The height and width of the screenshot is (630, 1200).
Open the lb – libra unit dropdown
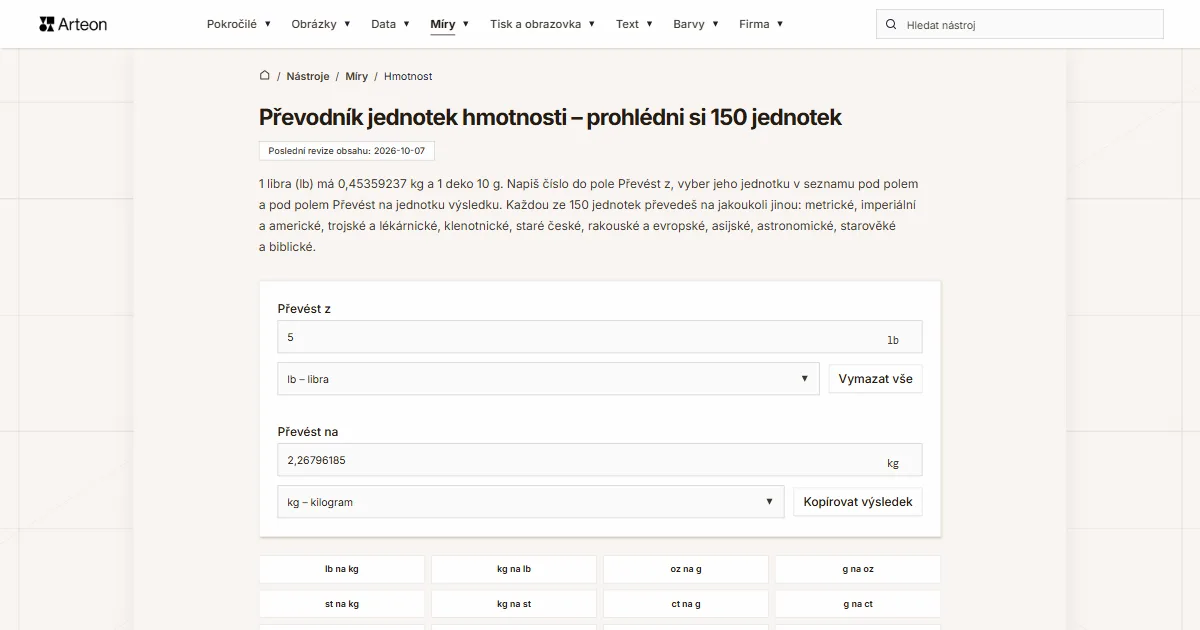click(548, 379)
